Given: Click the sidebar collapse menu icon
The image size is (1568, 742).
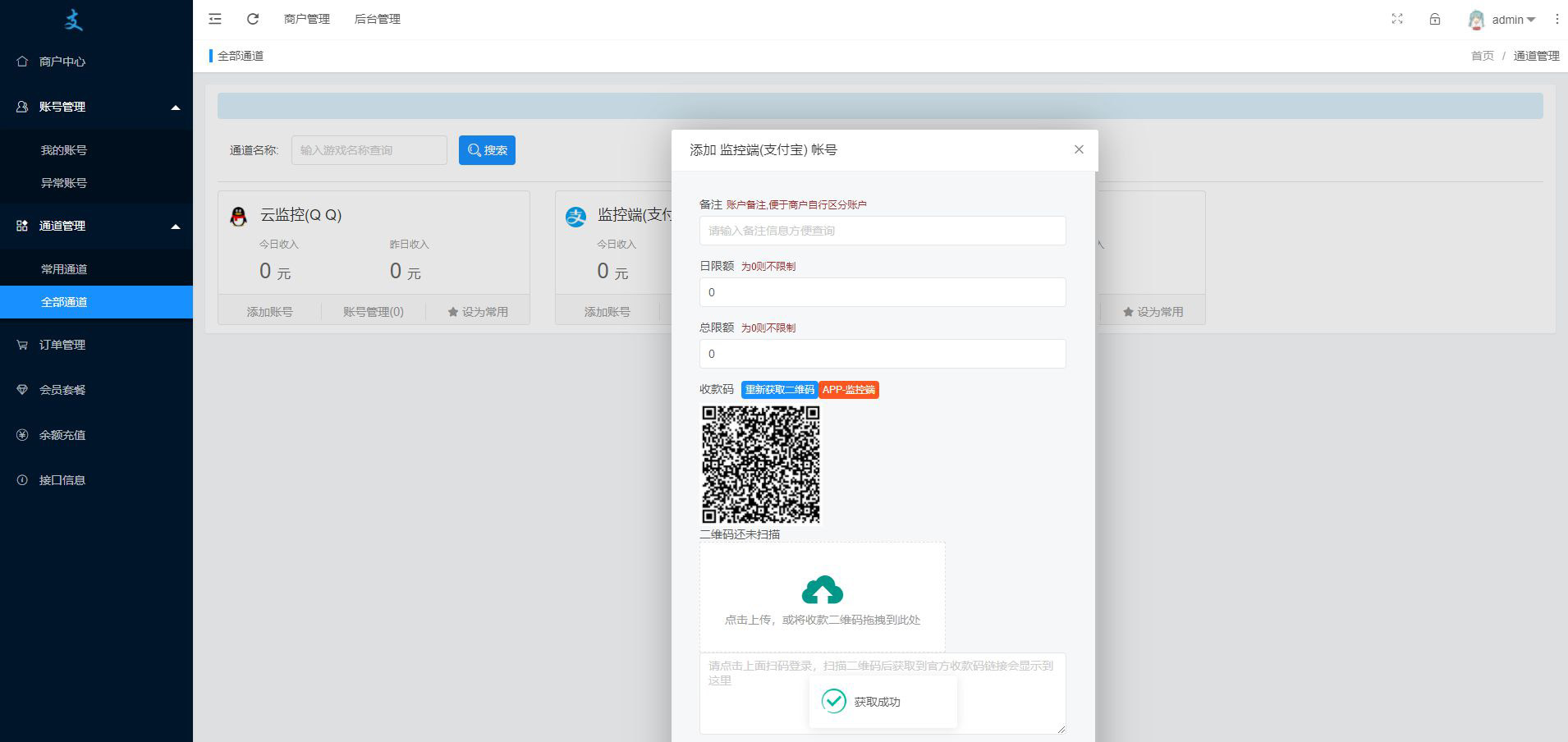Looking at the screenshot, I should click(x=215, y=19).
